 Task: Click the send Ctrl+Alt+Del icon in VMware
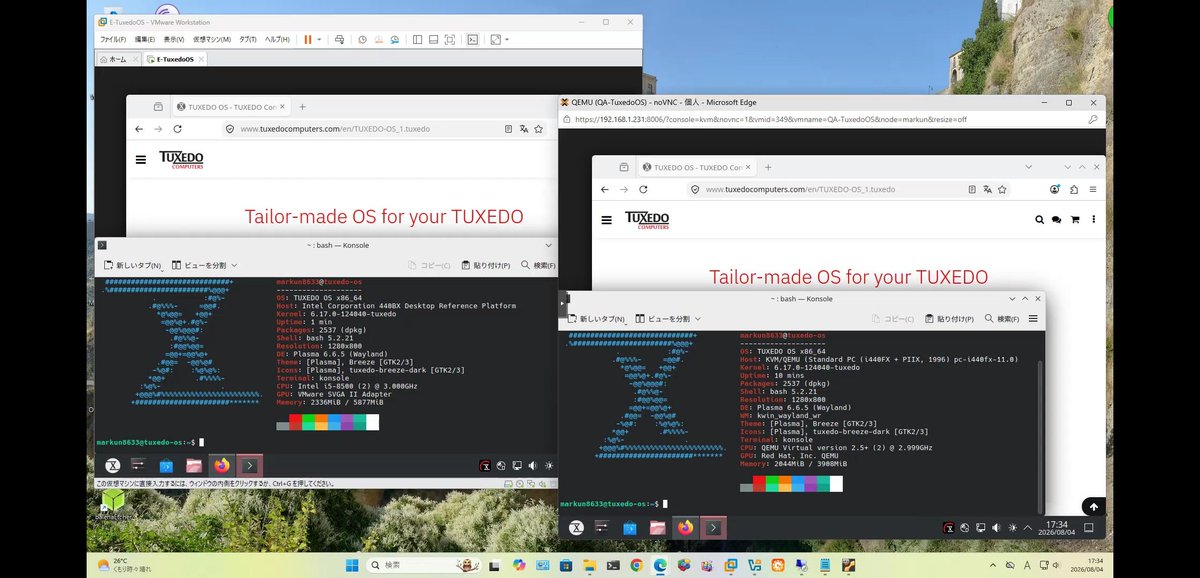339,39
